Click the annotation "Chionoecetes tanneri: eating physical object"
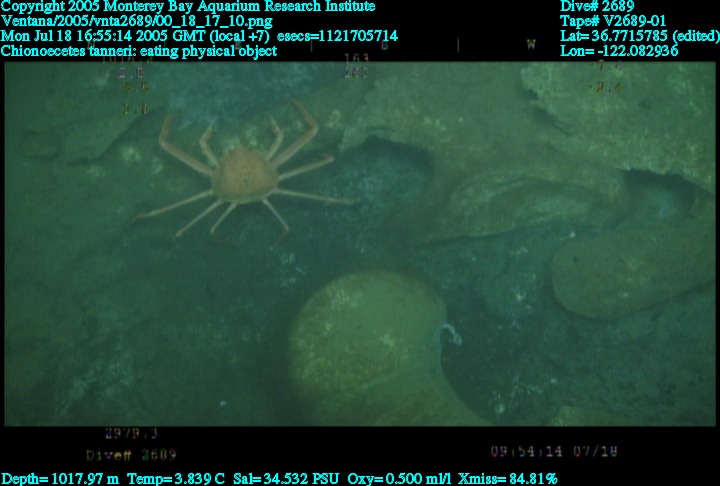 click(138, 51)
